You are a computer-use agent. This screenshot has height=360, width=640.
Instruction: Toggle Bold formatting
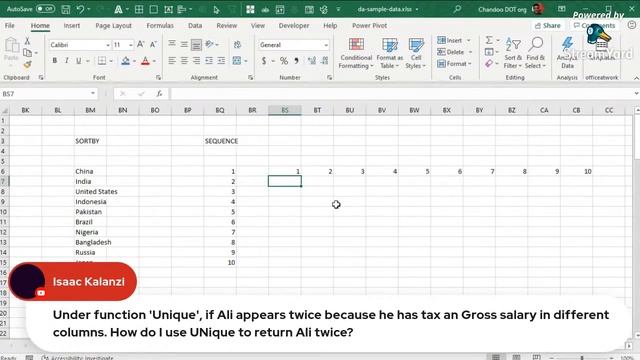[x=55, y=61]
